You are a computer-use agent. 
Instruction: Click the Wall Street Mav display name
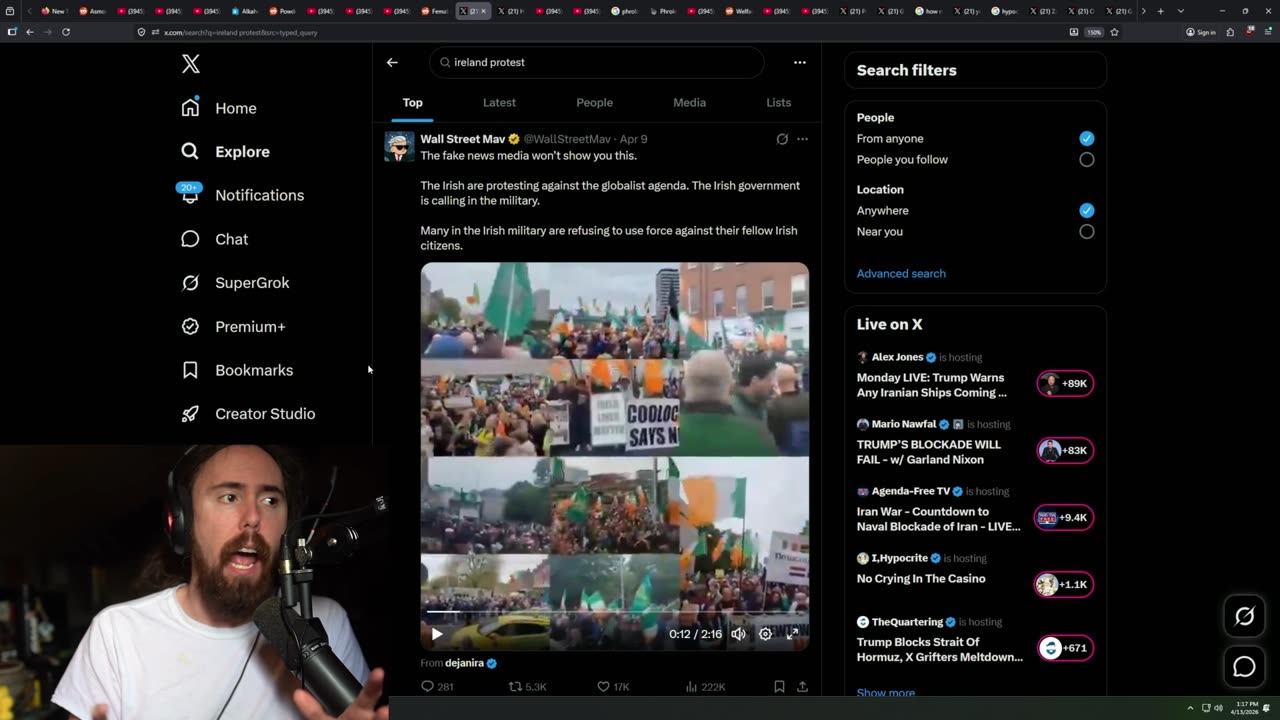pyautogui.click(x=463, y=139)
